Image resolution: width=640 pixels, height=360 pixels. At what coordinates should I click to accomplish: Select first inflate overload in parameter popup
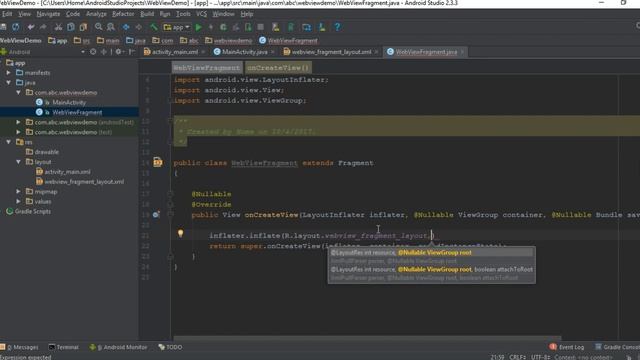(x=431, y=253)
